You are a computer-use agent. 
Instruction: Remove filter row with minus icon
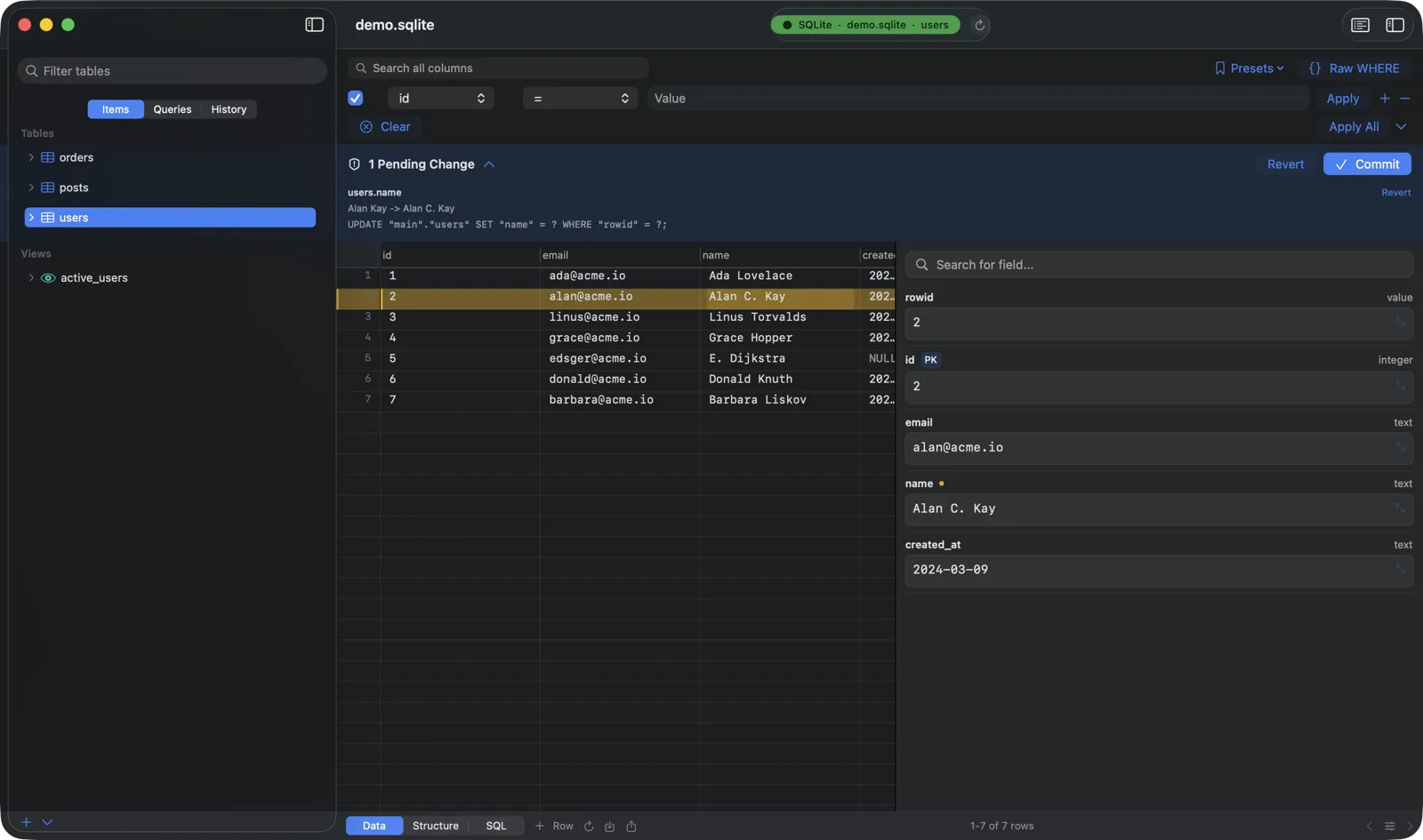click(x=1405, y=99)
